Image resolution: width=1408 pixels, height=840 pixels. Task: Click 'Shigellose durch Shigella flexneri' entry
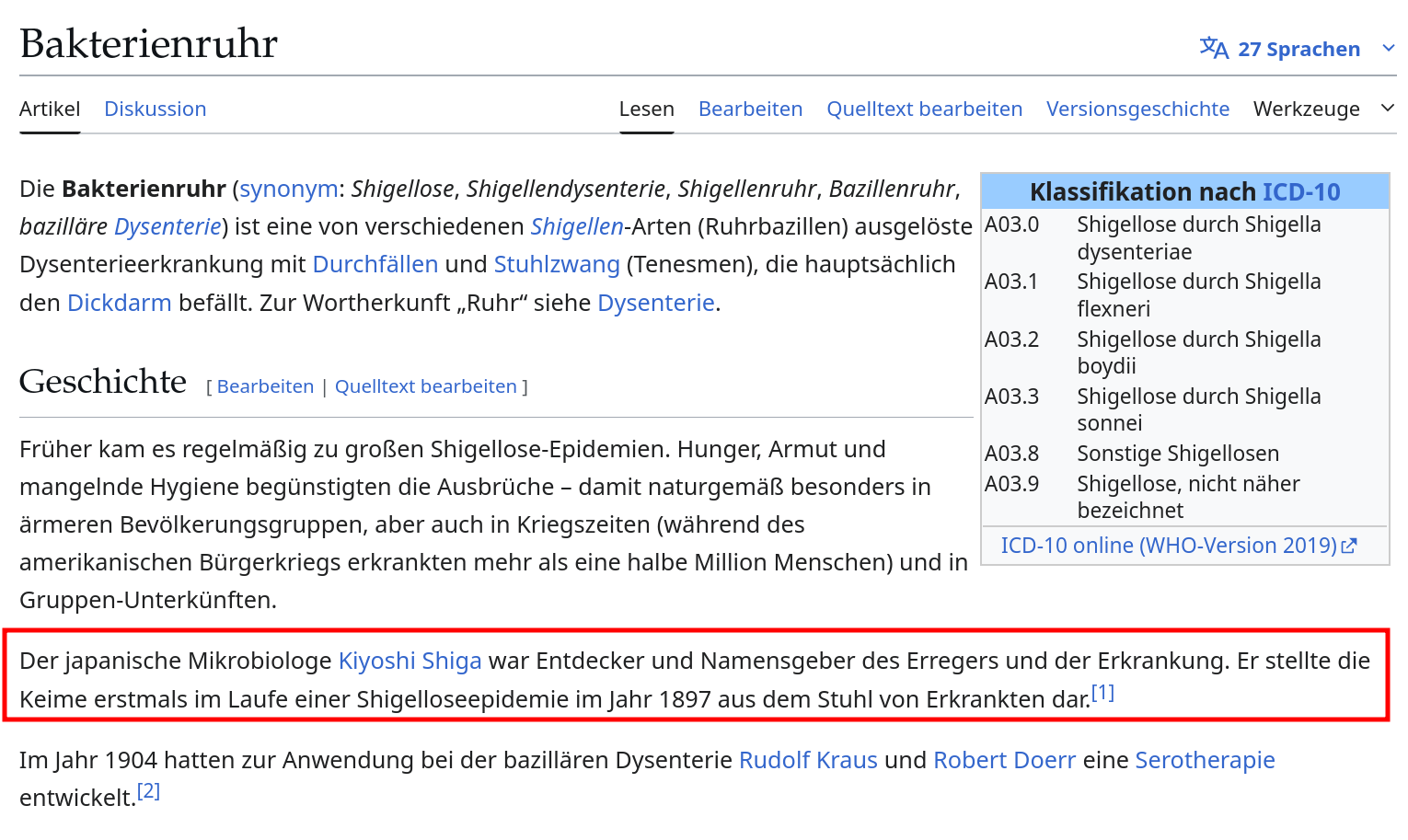click(1199, 295)
